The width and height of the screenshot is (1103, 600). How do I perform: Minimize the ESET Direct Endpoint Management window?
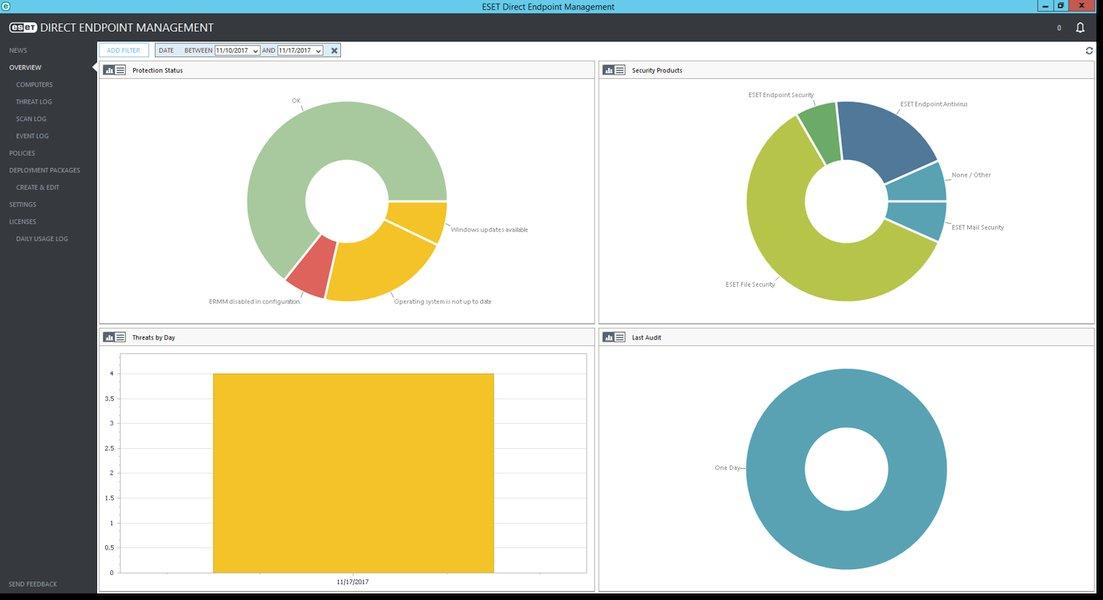tap(1045, 6)
